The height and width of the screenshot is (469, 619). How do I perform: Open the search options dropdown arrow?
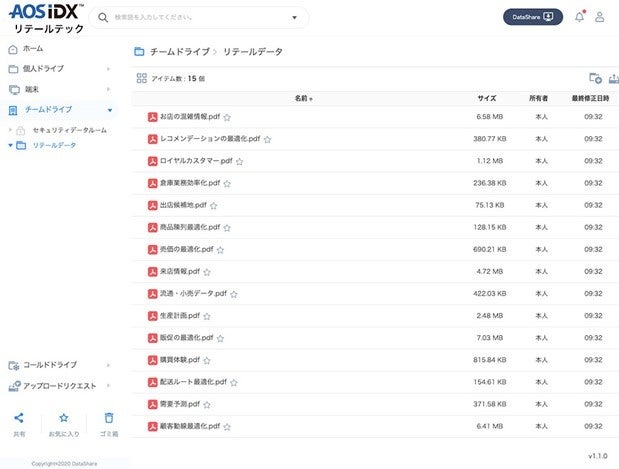pyautogui.click(x=294, y=17)
